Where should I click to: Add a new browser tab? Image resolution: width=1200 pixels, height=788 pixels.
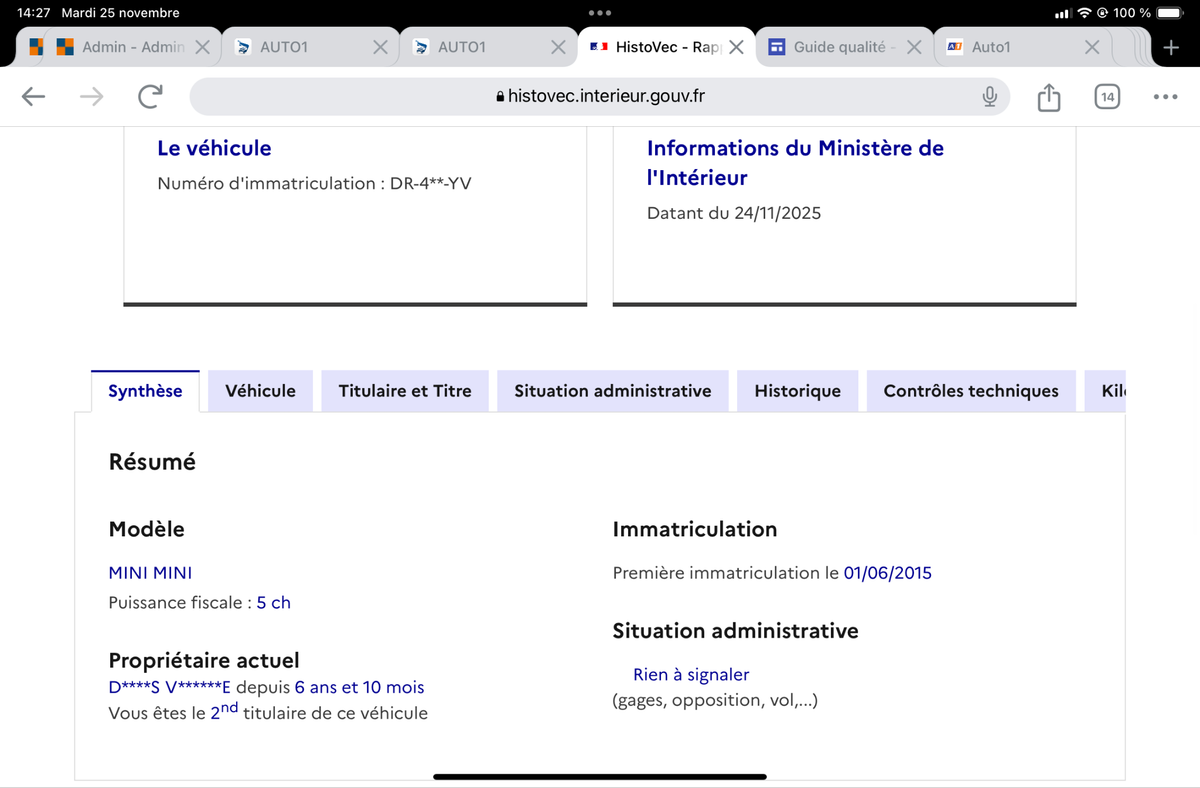pyautogui.click(x=1171, y=47)
